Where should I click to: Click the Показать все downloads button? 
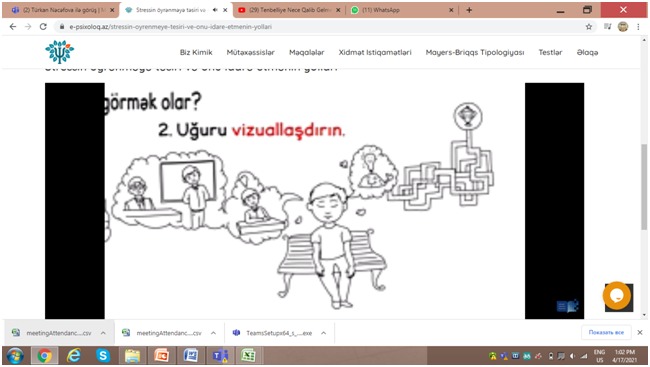[x=606, y=333]
